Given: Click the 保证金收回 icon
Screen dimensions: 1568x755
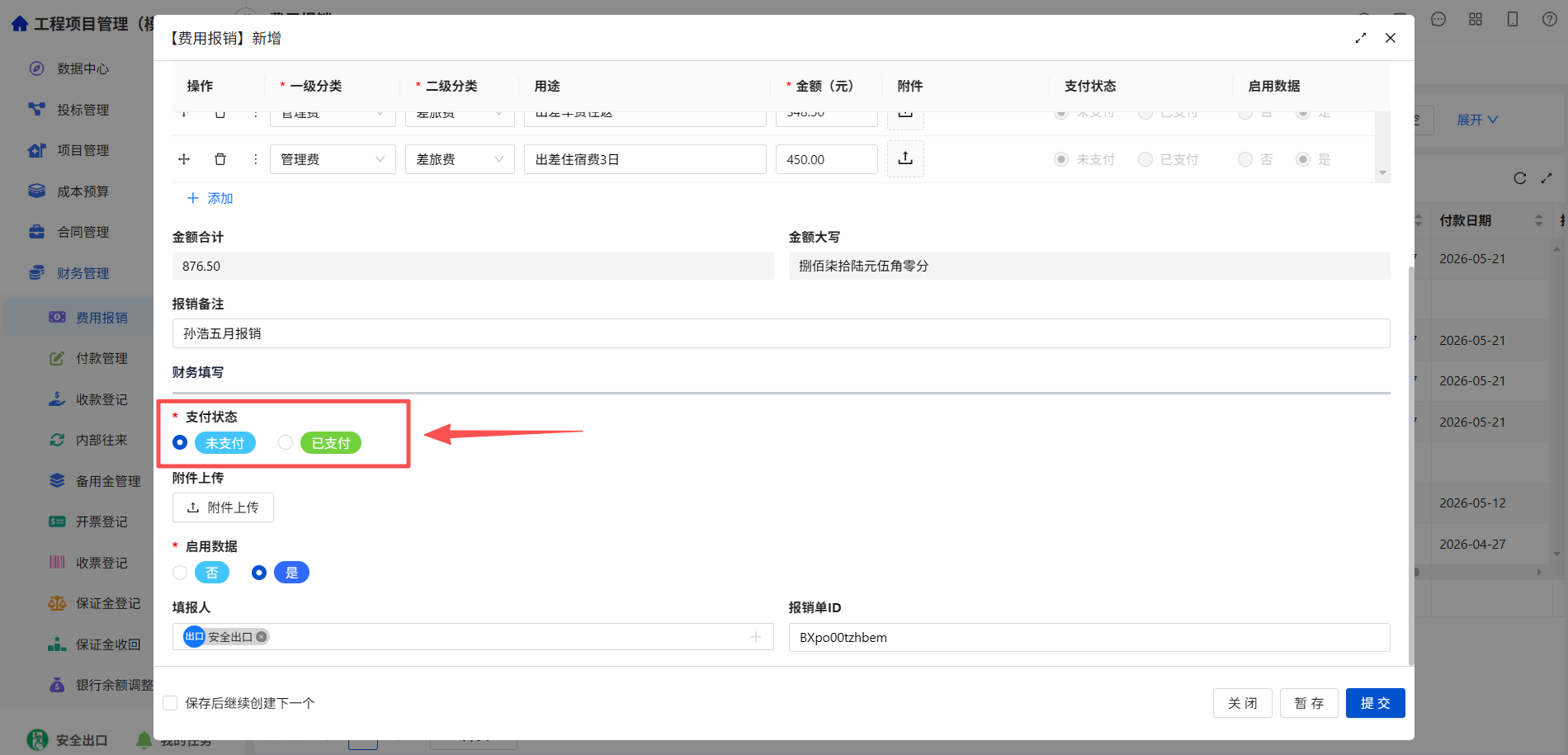Looking at the screenshot, I should (x=57, y=644).
